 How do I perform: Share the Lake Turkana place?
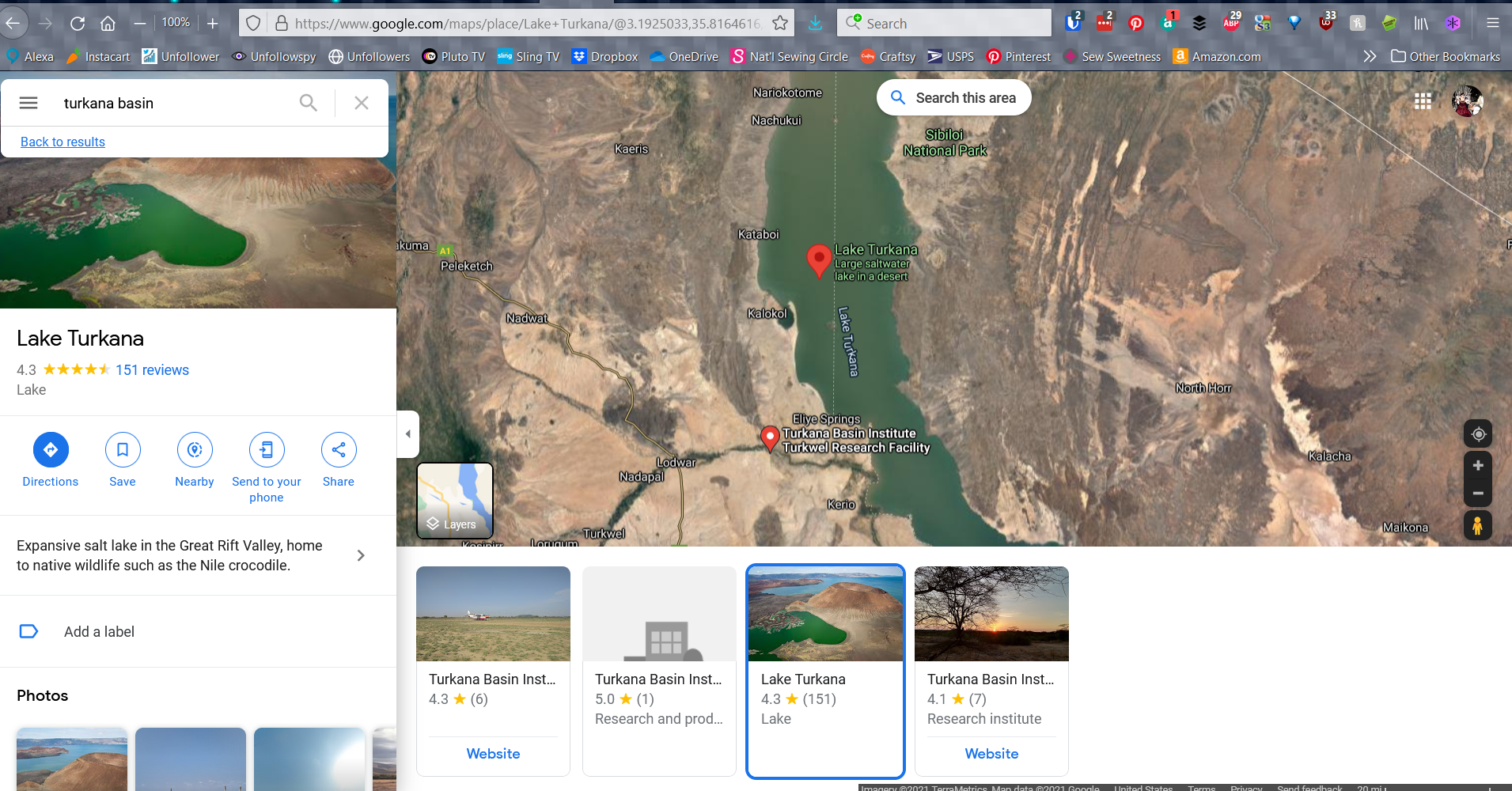[339, 460]
